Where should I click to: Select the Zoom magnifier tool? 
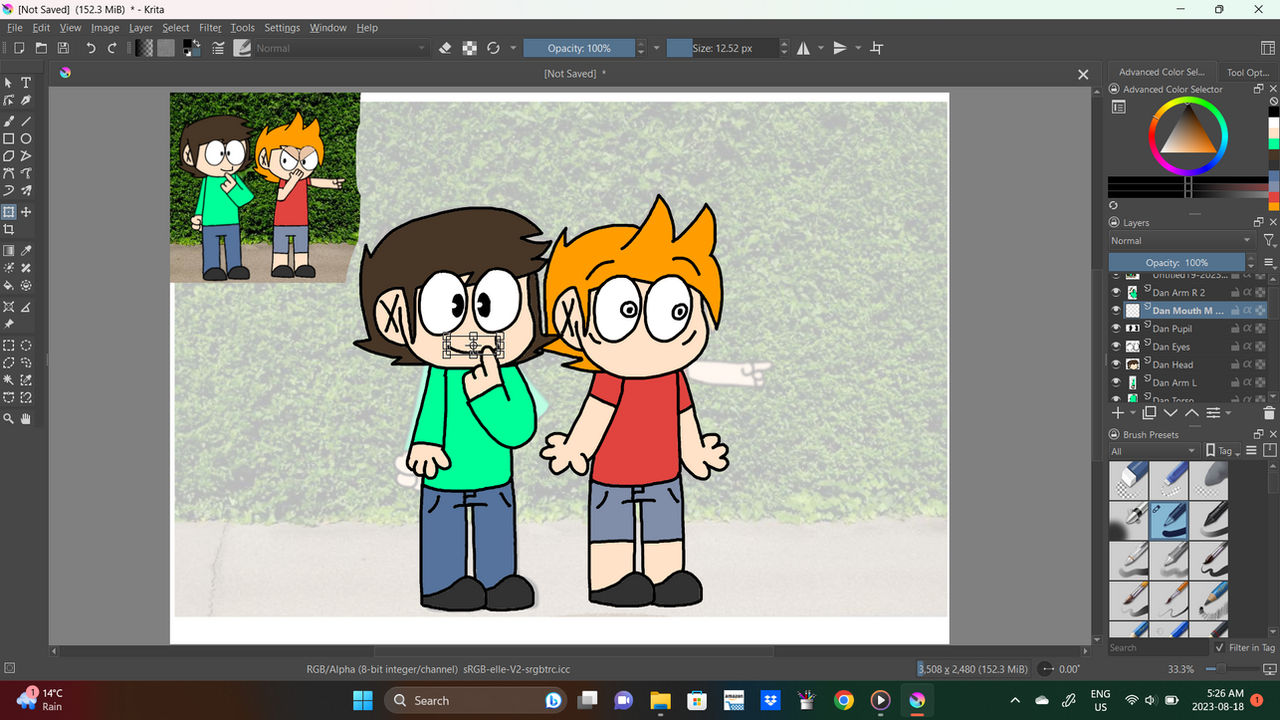[9, 419]
